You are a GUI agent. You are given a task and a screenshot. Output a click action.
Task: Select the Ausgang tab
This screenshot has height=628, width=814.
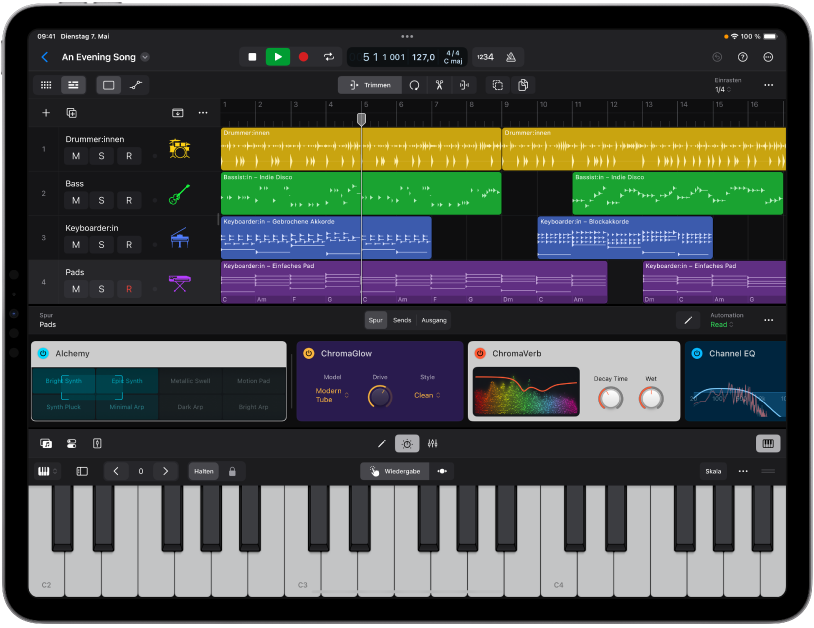pos(434,321)
